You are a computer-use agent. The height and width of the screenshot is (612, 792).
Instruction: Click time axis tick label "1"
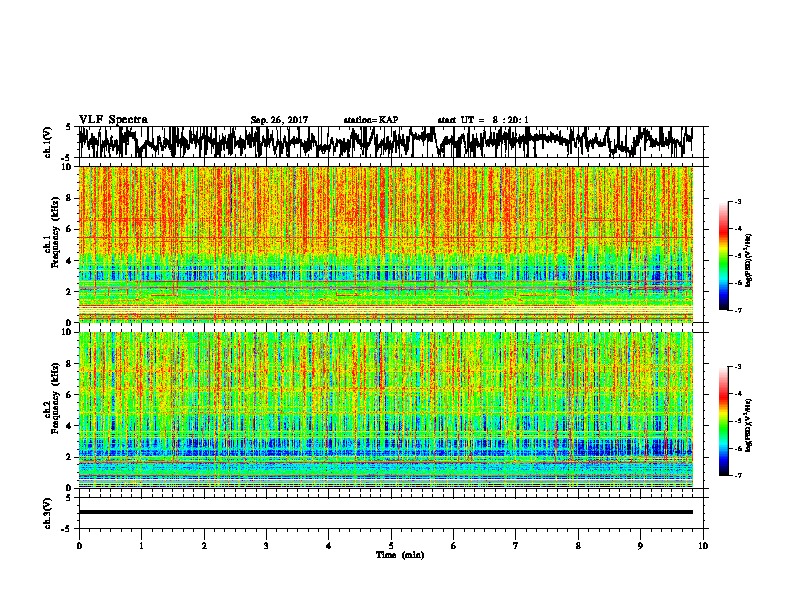pyautogui.click(x=141, y=545)
